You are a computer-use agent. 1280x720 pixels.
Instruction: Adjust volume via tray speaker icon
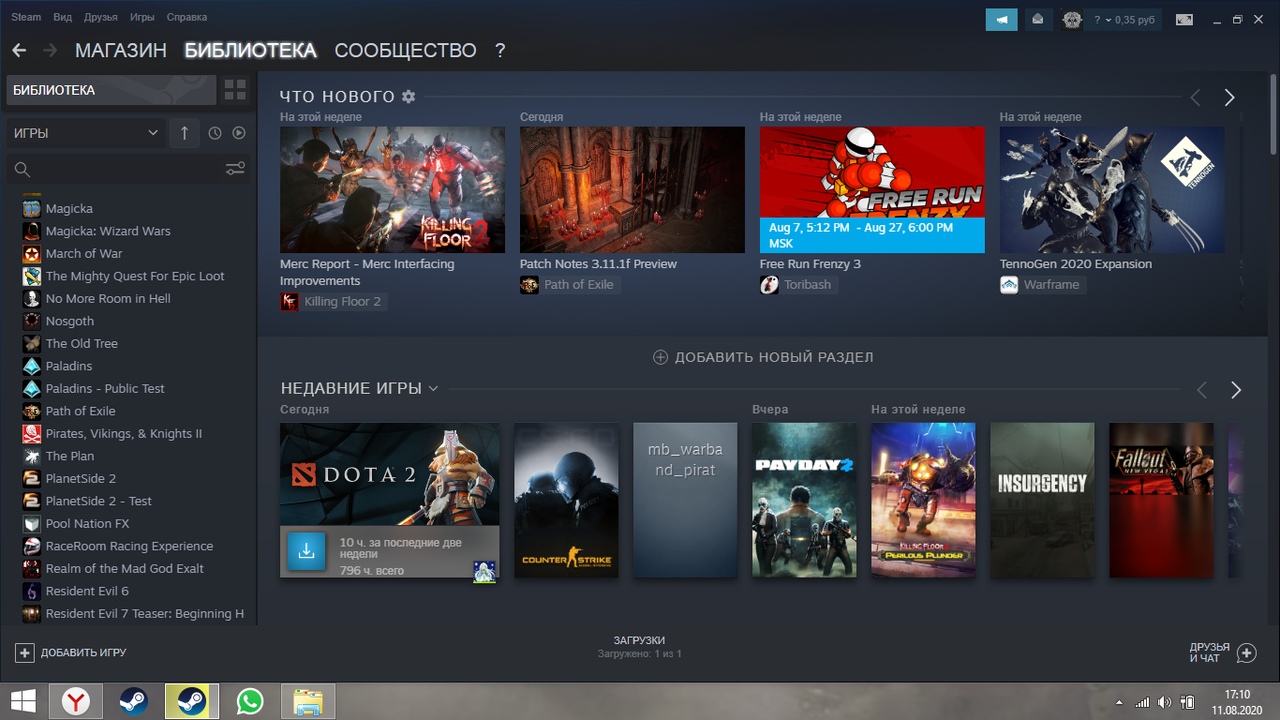coord(1164,702)
